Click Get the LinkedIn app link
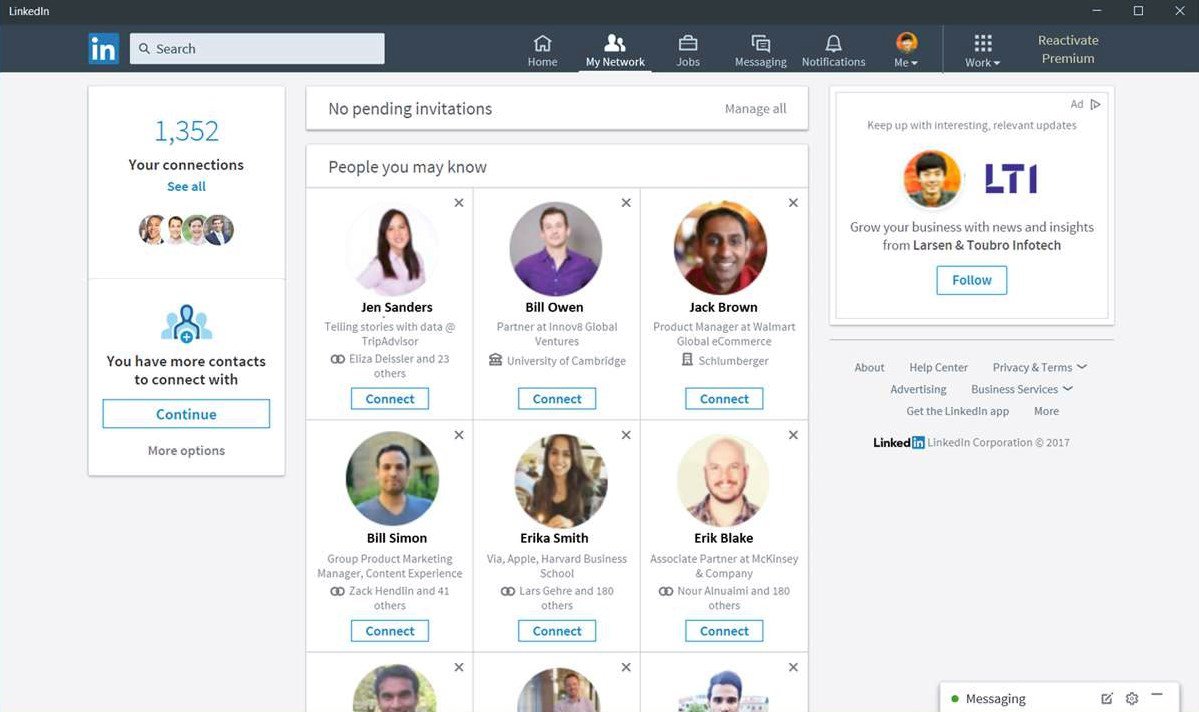 957,411
